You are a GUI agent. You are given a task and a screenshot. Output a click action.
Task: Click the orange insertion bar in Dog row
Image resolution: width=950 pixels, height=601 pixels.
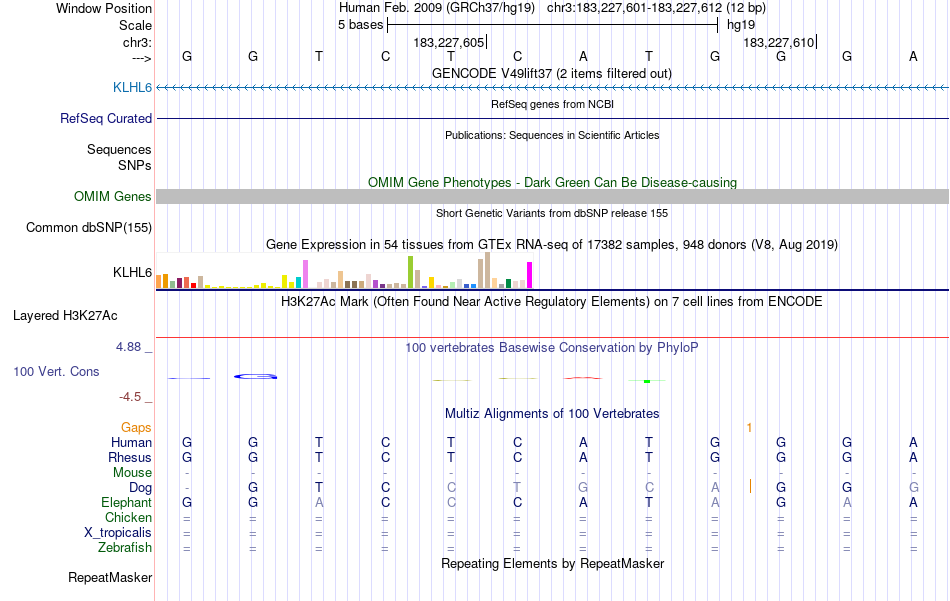pos(750,486)
